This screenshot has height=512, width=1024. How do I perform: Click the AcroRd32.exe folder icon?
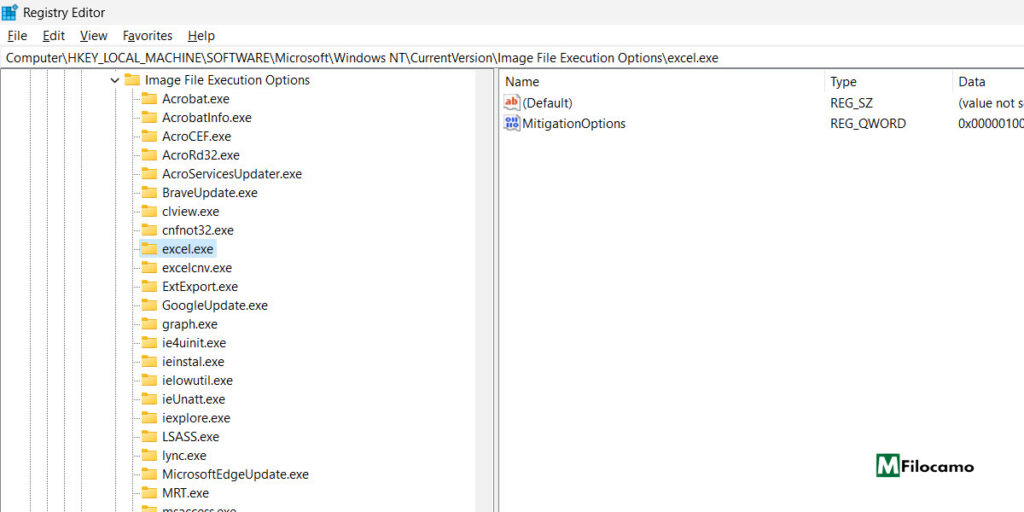pos(150,155)
